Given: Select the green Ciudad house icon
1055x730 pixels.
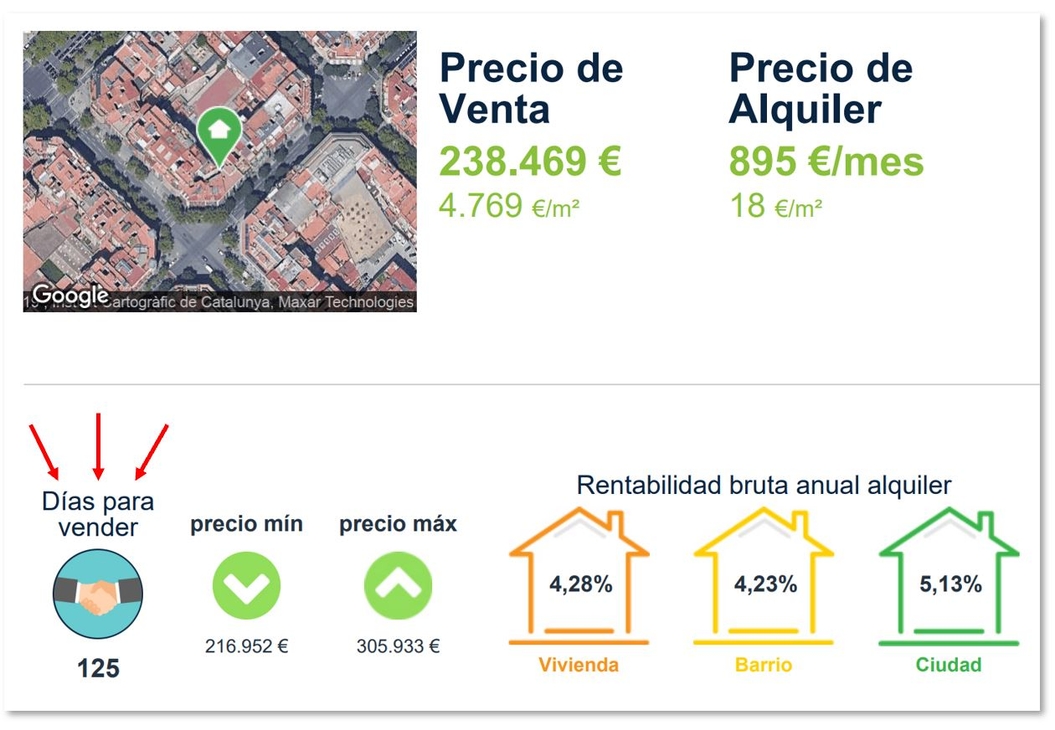Looking at the screenshot, I should 949,577.
